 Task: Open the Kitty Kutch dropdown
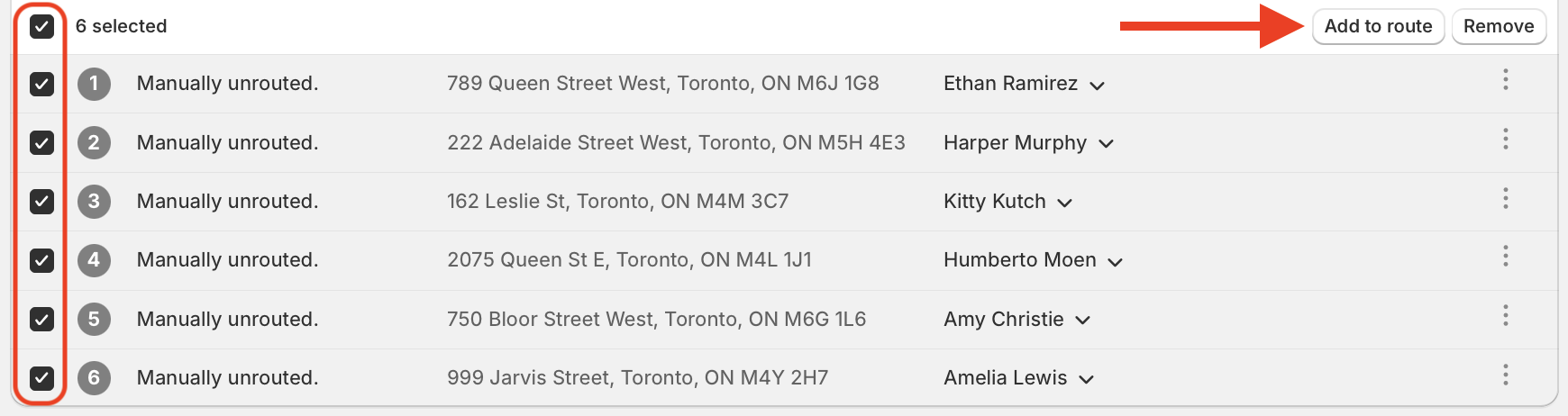coord(1064,203)
